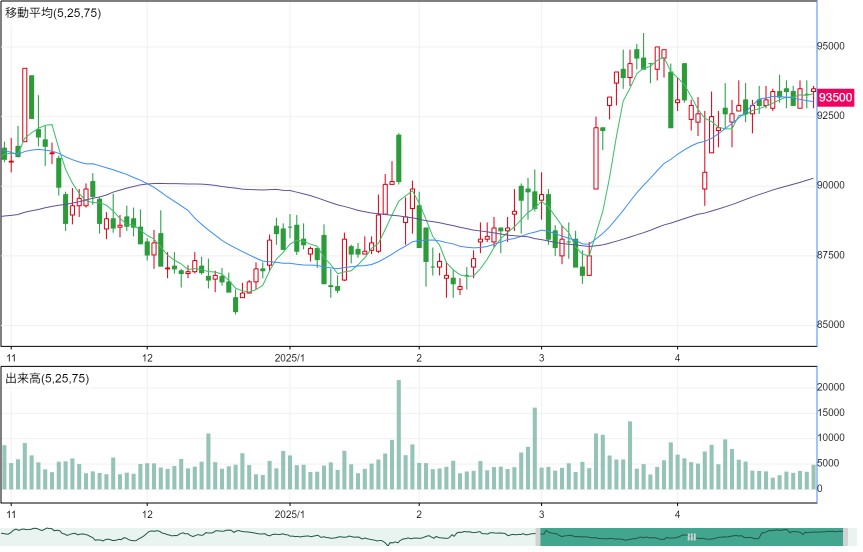Viewport: 863px width, 552px height.
Task: Click the 2025/1 date label under price chart
Action: (x=290, y=358)
